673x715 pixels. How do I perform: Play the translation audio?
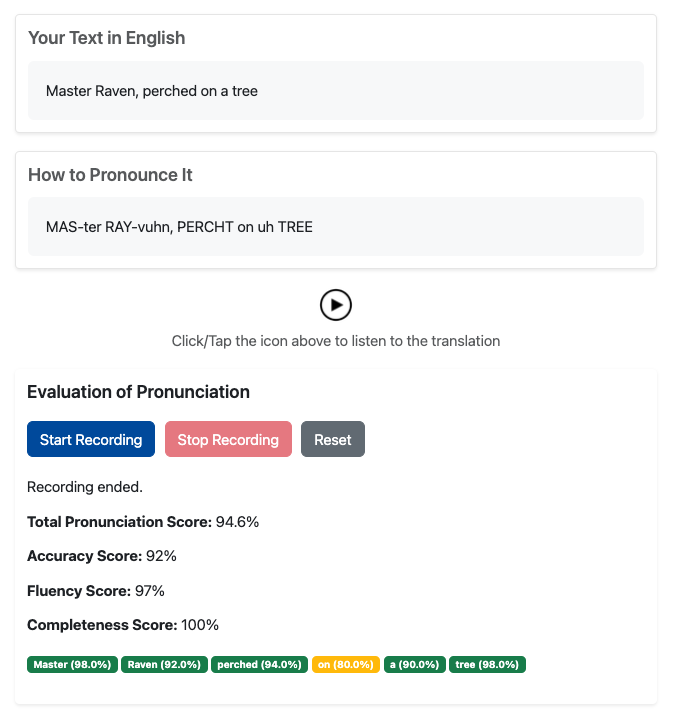pyautogui.click(x=336, y=304)
